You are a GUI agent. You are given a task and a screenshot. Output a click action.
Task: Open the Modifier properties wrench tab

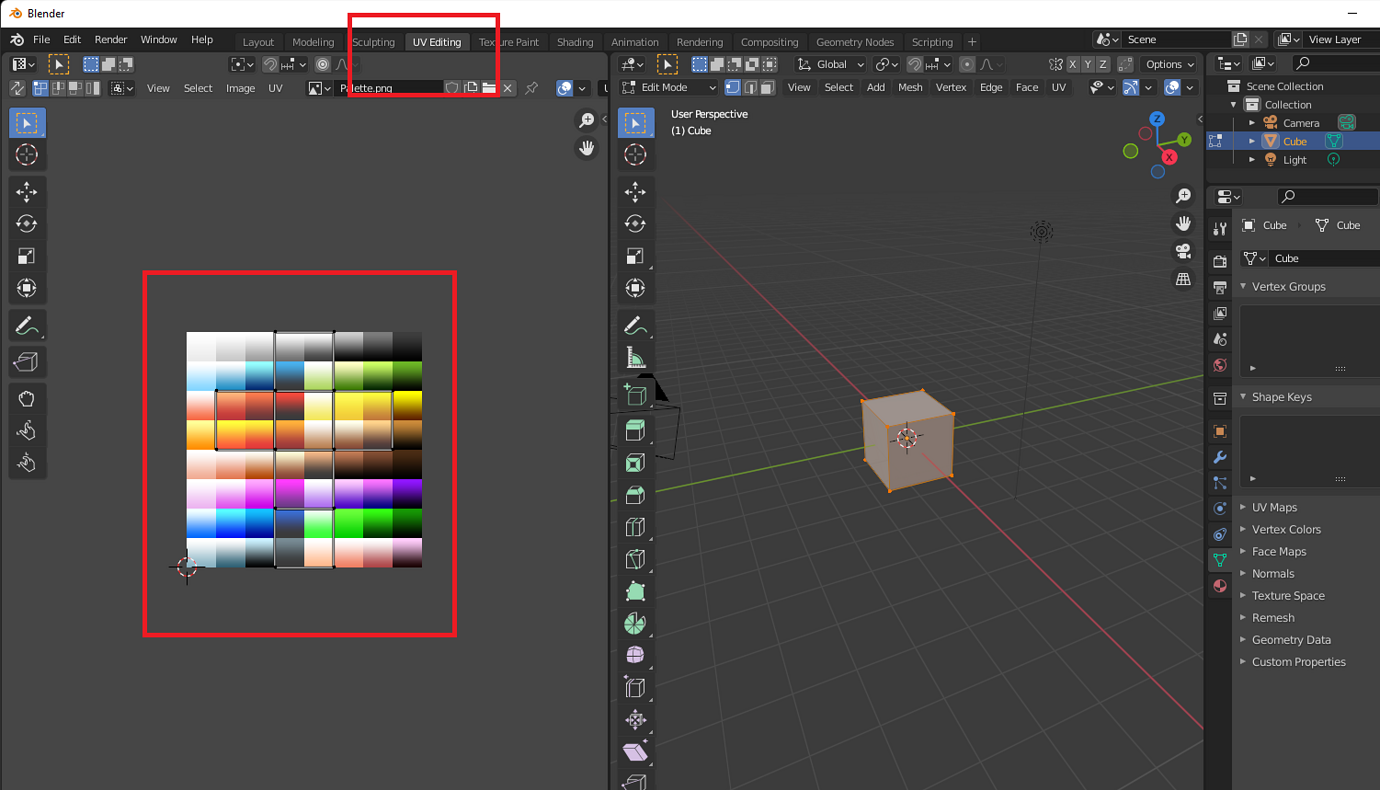[x=1220, y=457]
